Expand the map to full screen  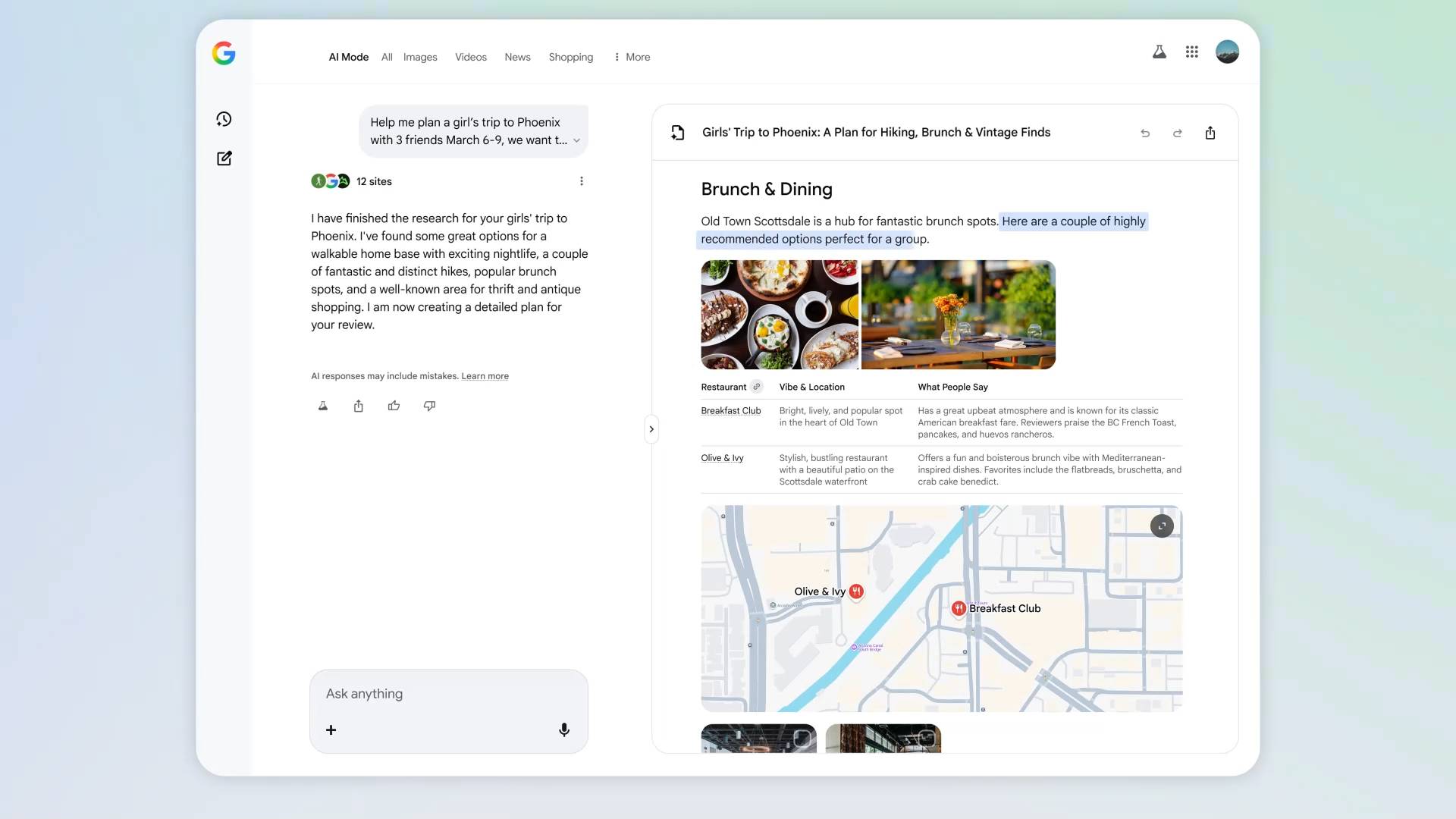click(x=1161, y=526)
